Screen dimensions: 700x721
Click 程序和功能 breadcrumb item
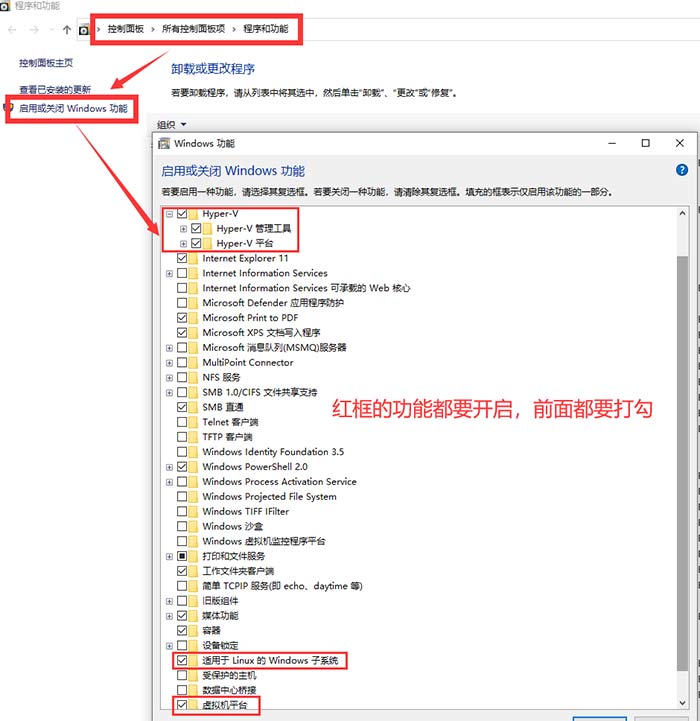265,29
